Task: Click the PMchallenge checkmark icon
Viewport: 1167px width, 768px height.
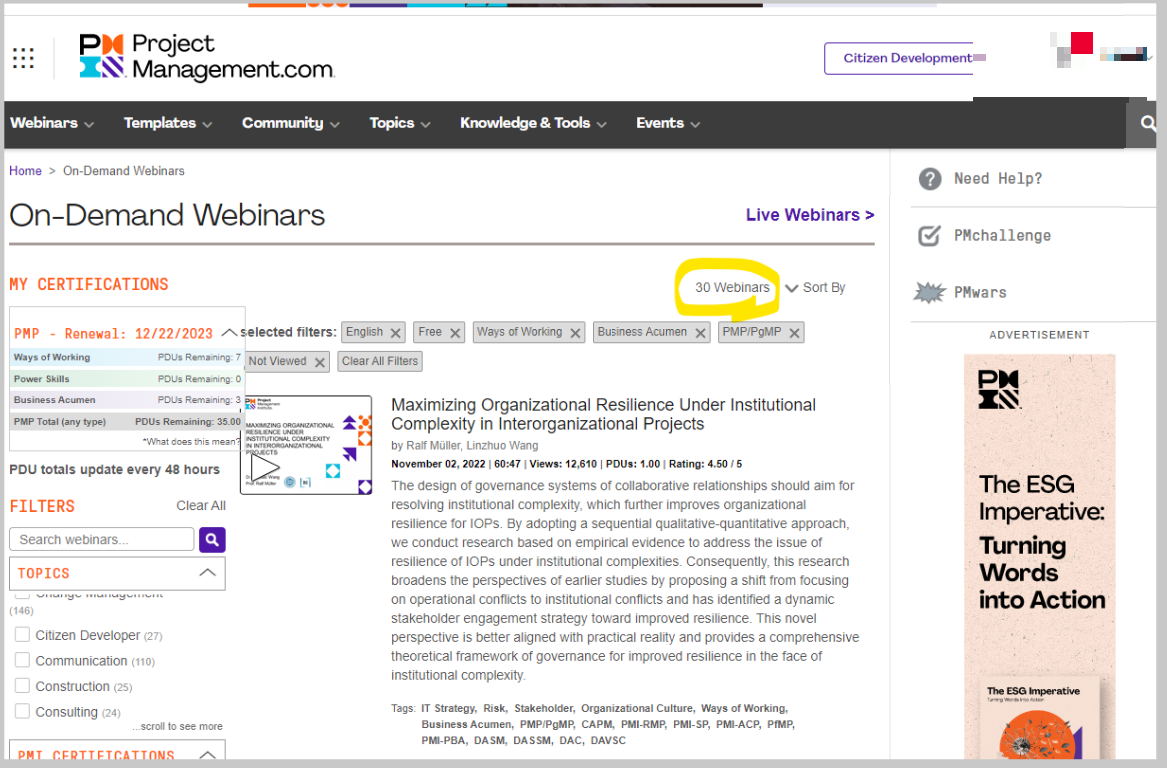Action: (930, 236)
